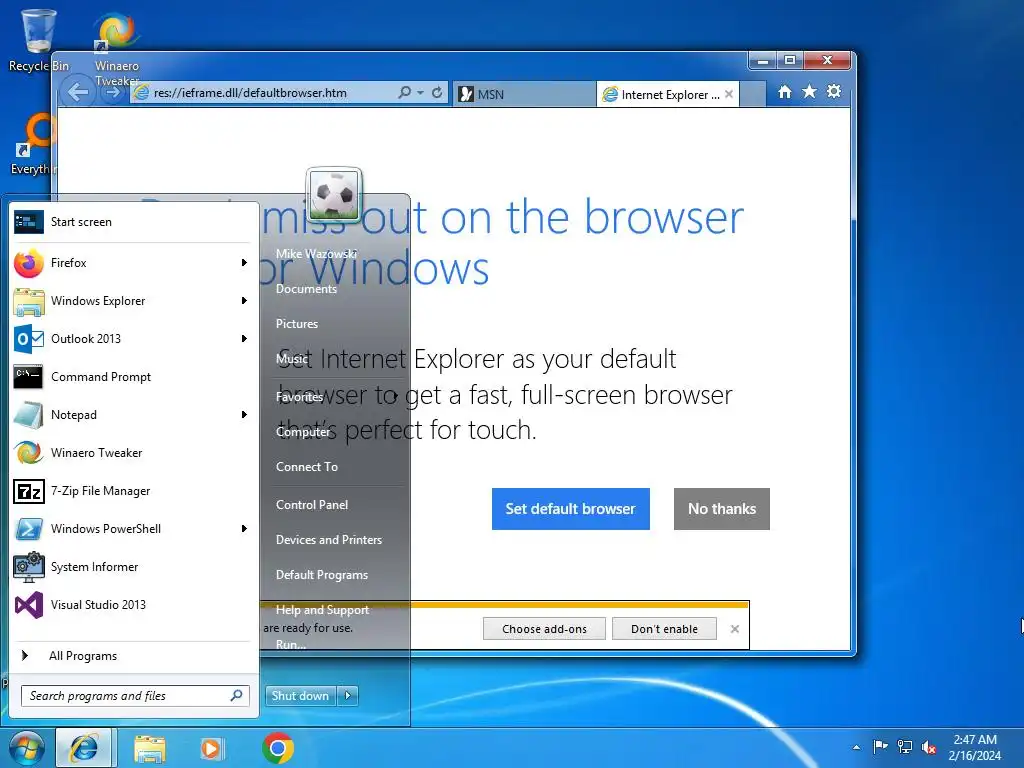Expand Windows Explorer jump list arrow
This screenshot has width=1024, height=768.
point(244,300)
